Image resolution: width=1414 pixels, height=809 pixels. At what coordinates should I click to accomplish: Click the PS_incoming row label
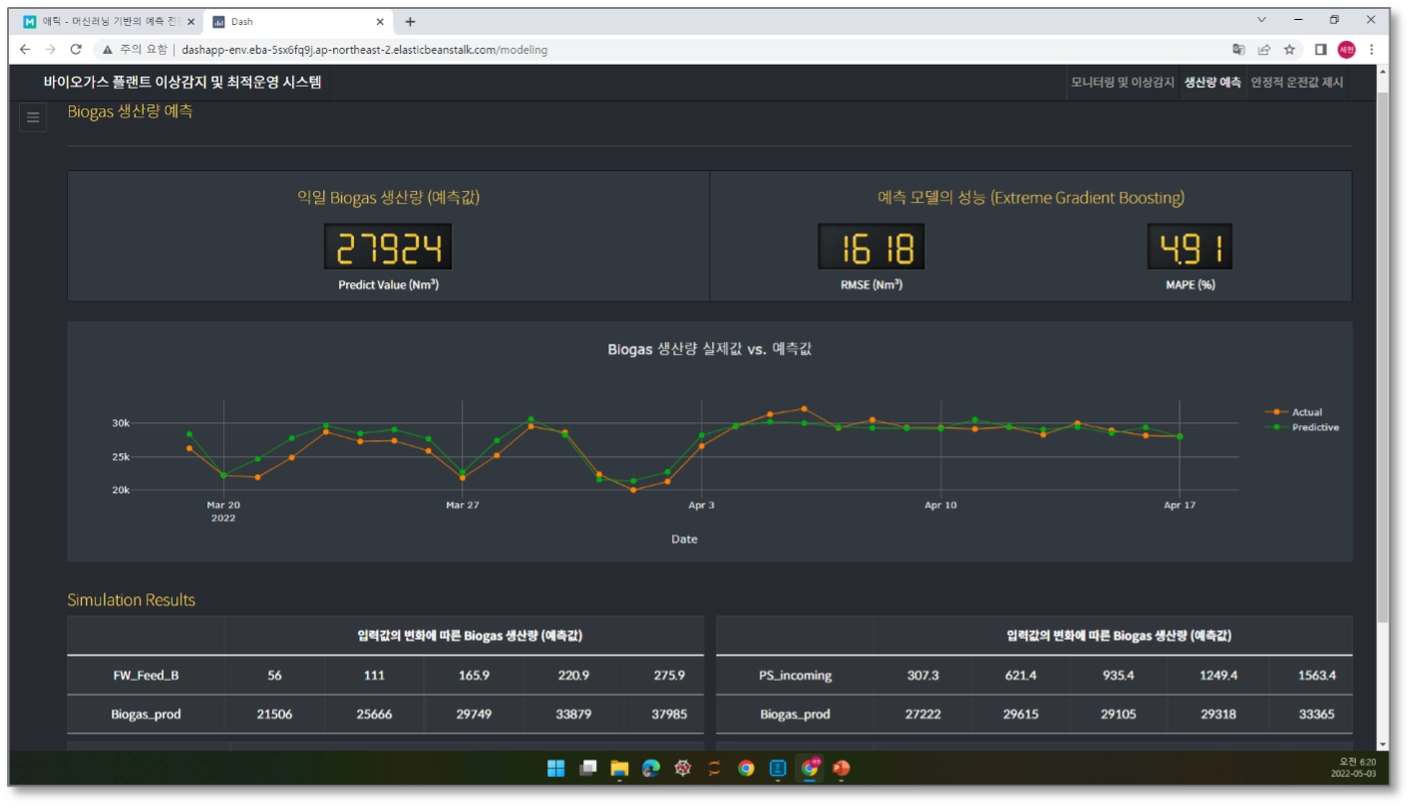[795, 675]
